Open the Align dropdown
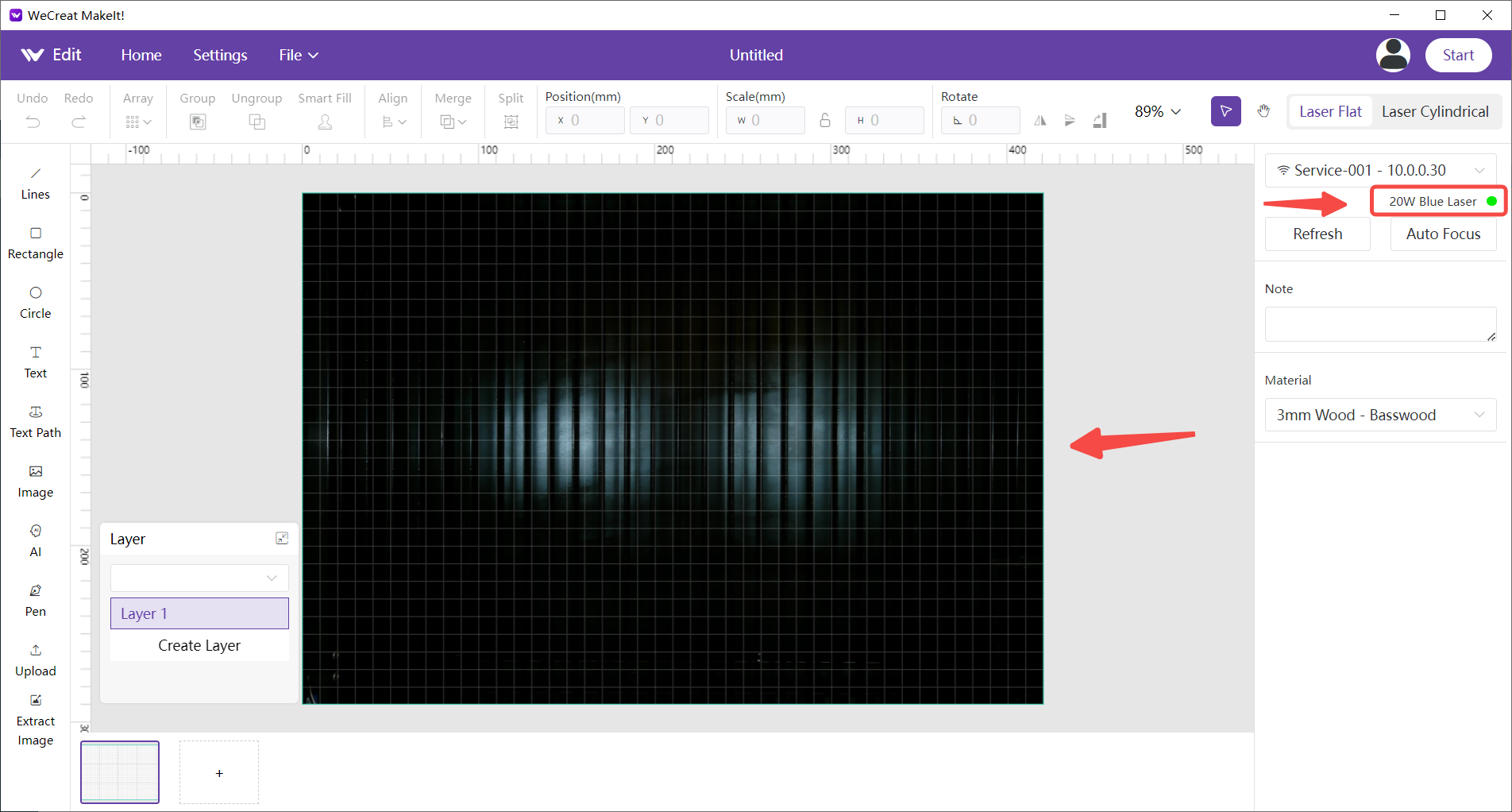The height and width of the screenshot is (812, 1512). click(x=394, y=122)
